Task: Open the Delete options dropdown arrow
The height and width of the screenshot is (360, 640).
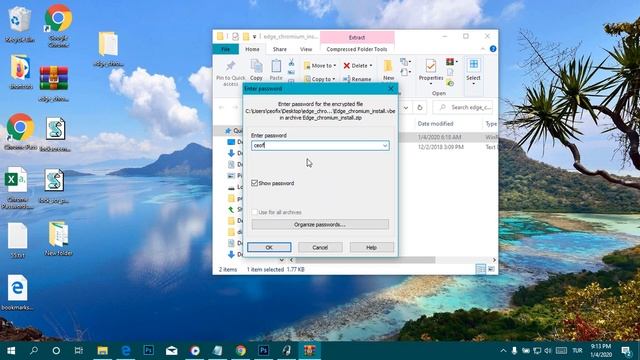Action: [x=371, y=65]
